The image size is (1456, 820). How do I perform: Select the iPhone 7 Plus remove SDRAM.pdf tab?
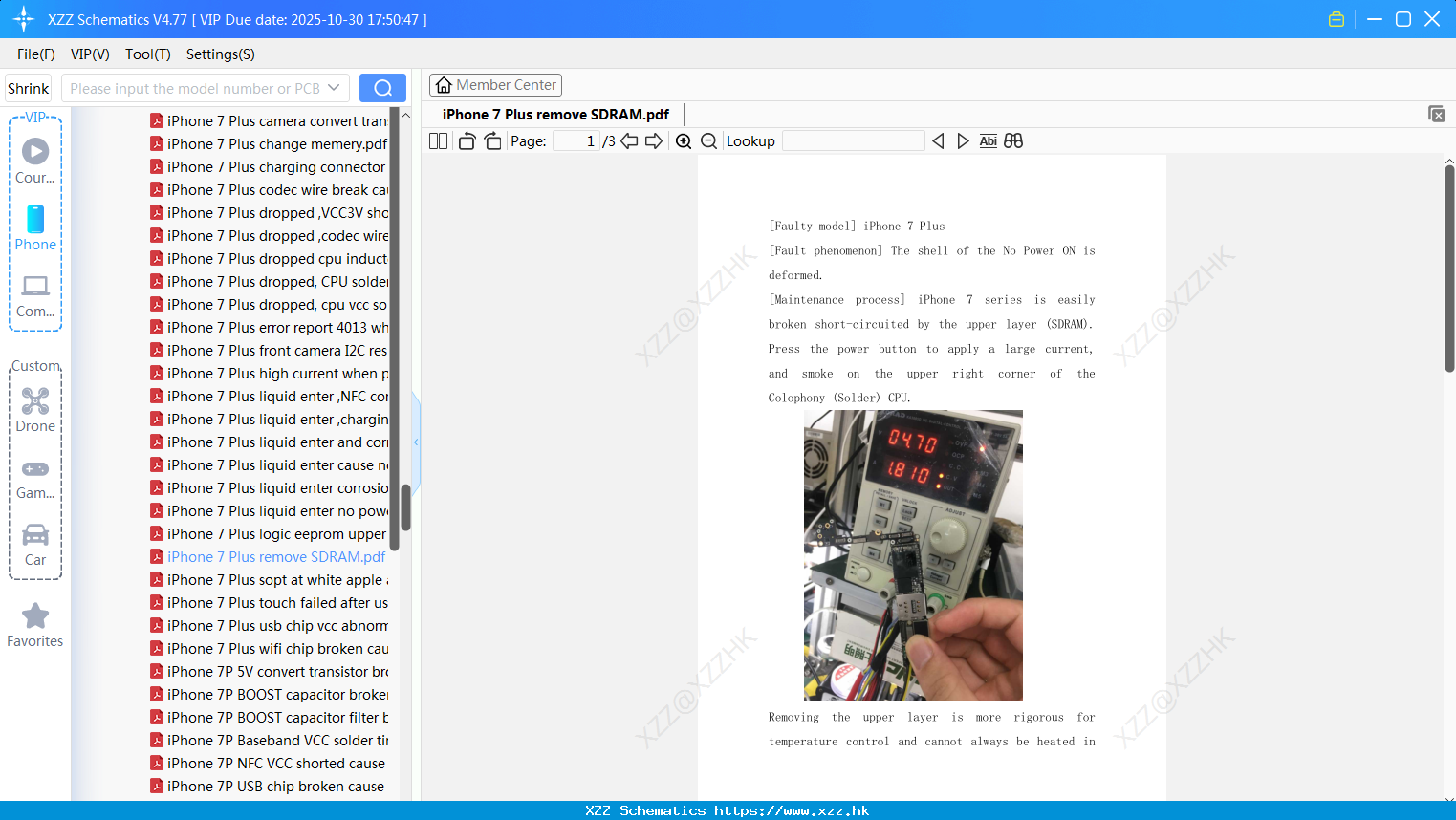pyautogui.click(x=555, y=115)
